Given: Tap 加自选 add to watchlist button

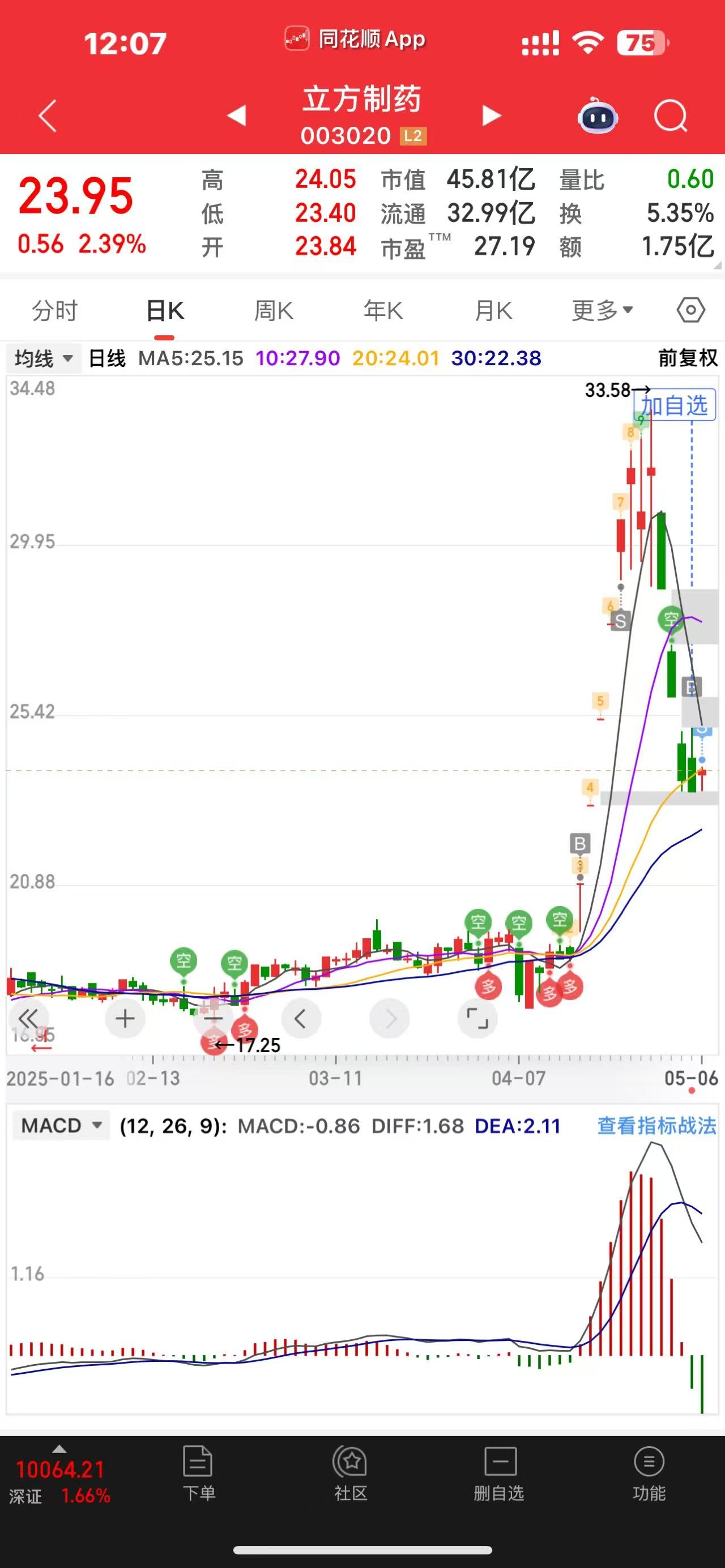Looking at the screenshot, I should tap(675, 405).
